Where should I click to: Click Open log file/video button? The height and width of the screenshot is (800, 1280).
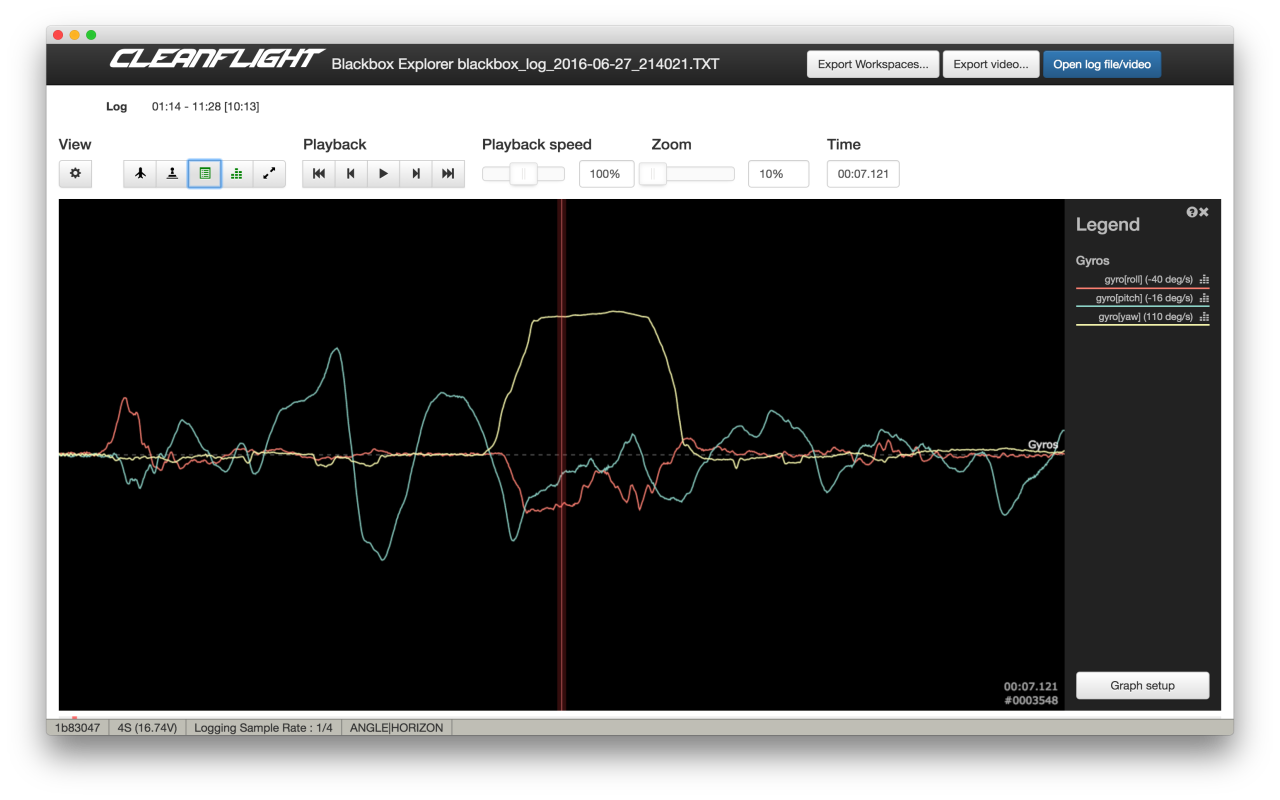[x=1101, y=64]
